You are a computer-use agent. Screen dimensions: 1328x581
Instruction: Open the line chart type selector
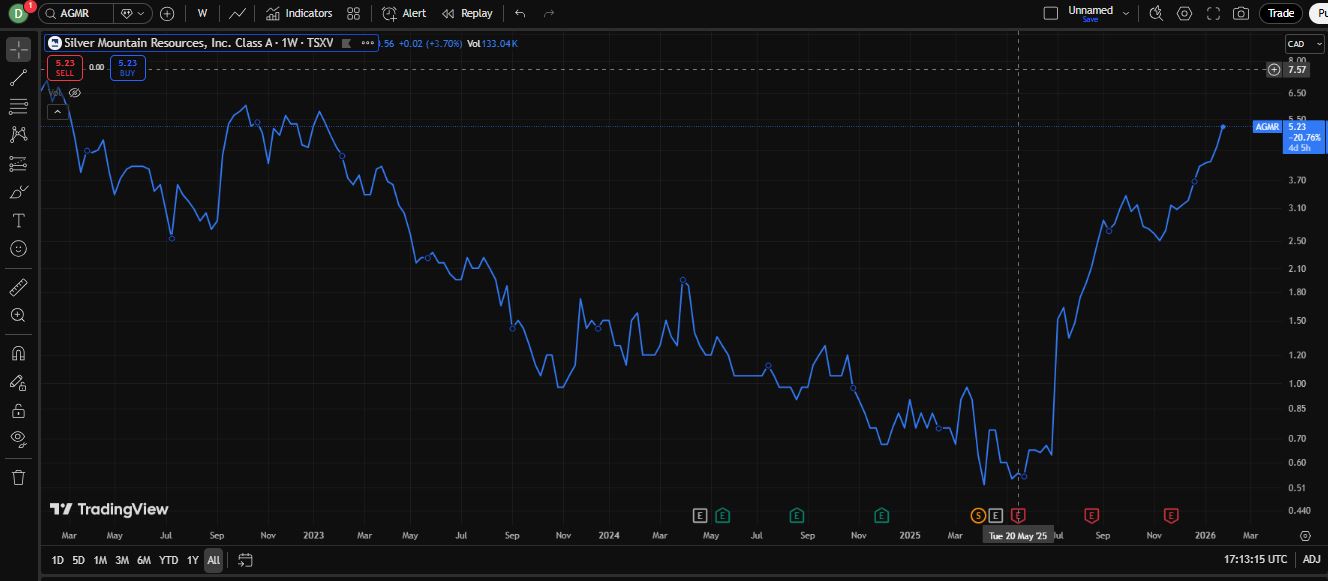pos(237,13)
